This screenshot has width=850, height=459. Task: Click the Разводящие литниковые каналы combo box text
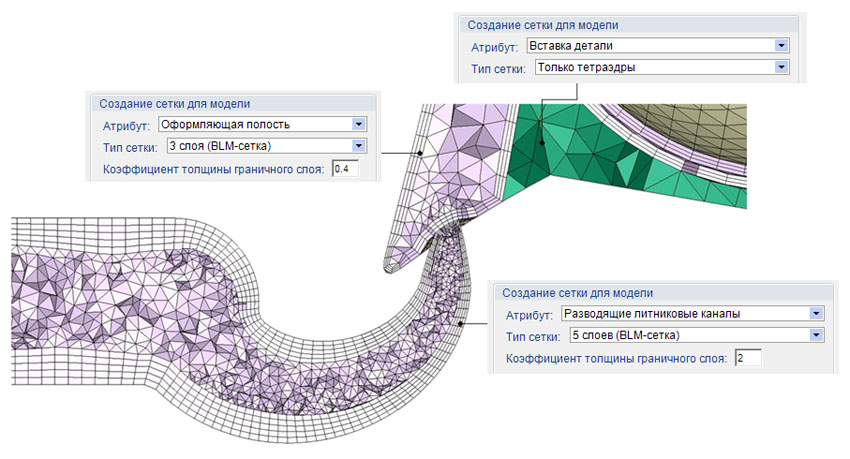click(652, 314)
